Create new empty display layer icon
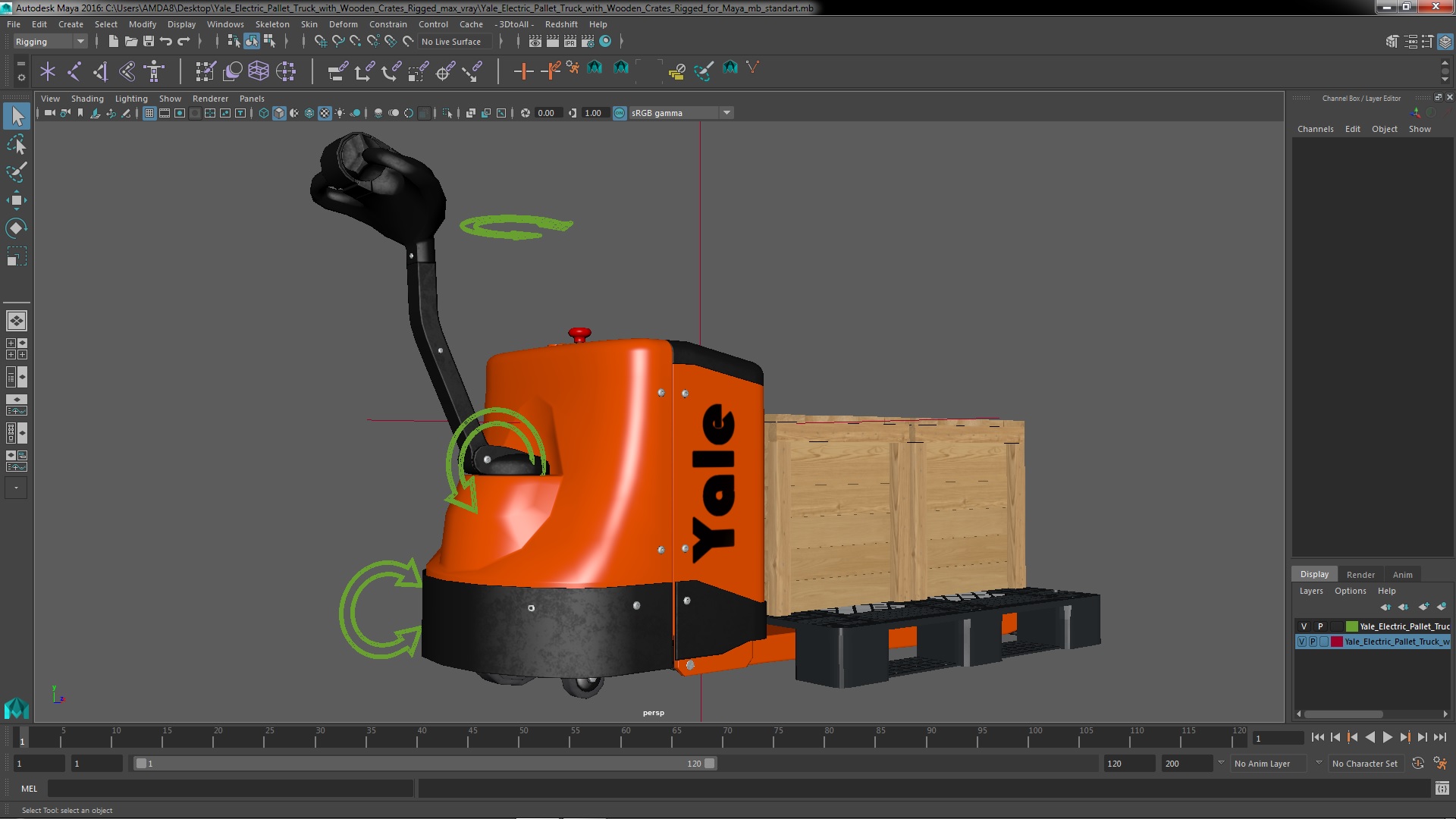This screenshot has width=1456, height=819. coord(1423,607)
